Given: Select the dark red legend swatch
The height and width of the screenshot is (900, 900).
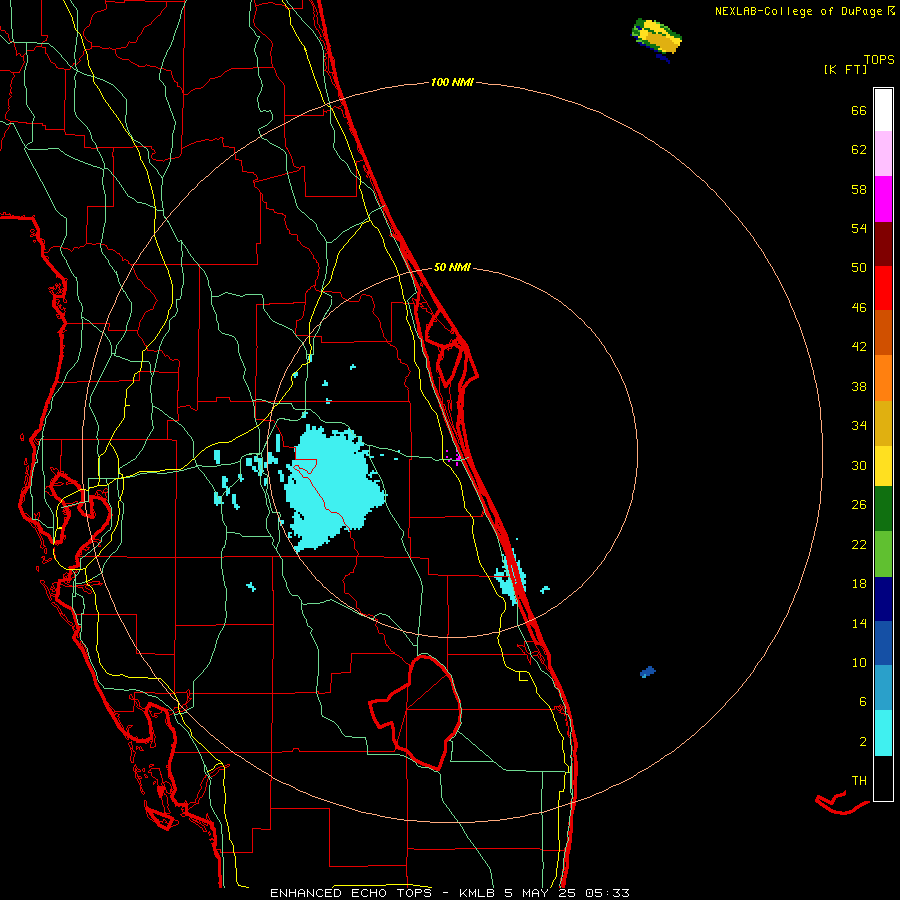Looking at the screenshot, I should (883, 244).
